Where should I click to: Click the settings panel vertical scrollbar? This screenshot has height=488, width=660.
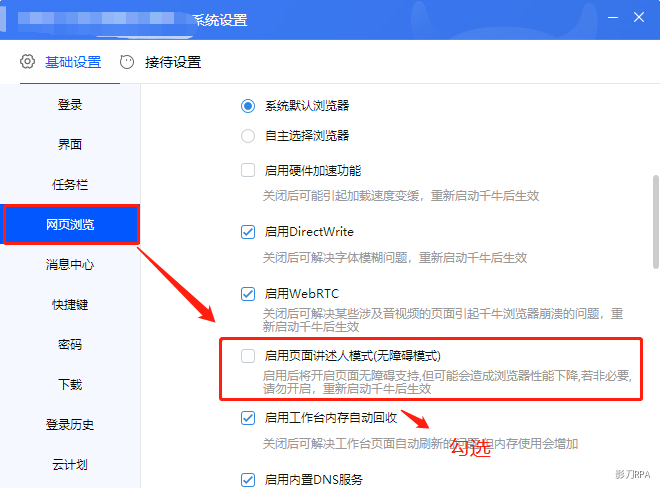pos(656,222)
